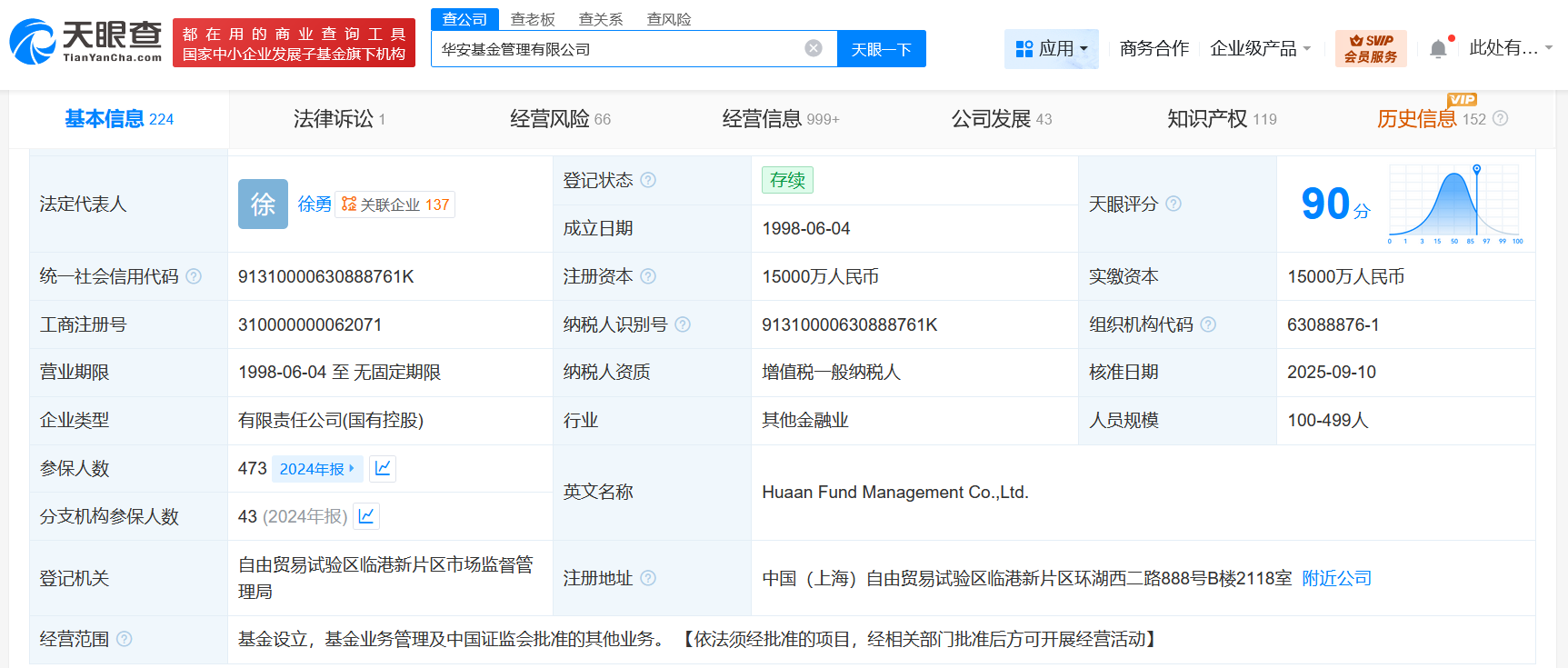Open the 2024年报 year selector
Viewport: 1568px width, 668px height.
coord(317,469)
